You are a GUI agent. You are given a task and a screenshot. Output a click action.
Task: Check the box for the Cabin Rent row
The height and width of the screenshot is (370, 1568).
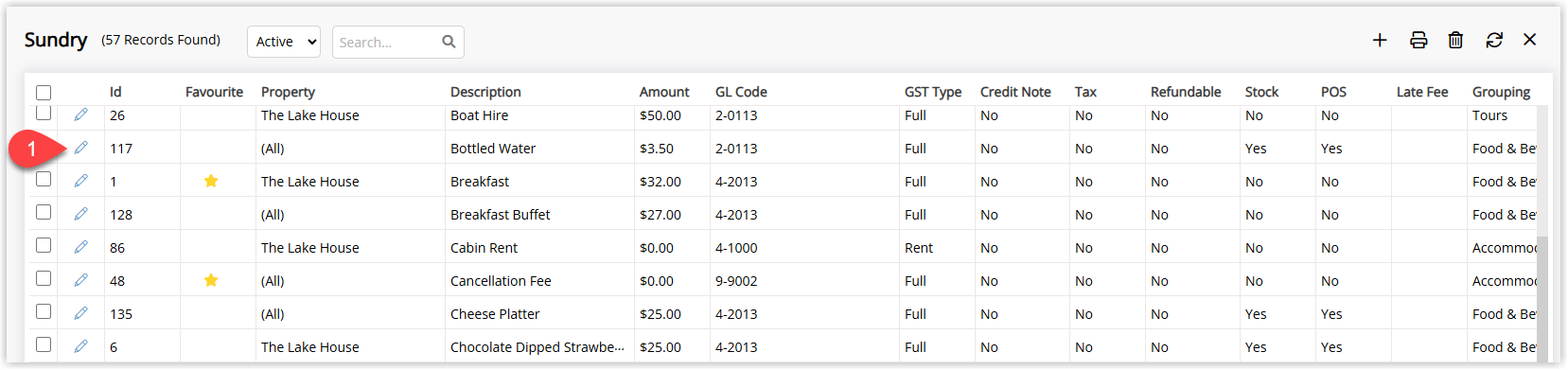pyautogui.click(x=44, y=245)
